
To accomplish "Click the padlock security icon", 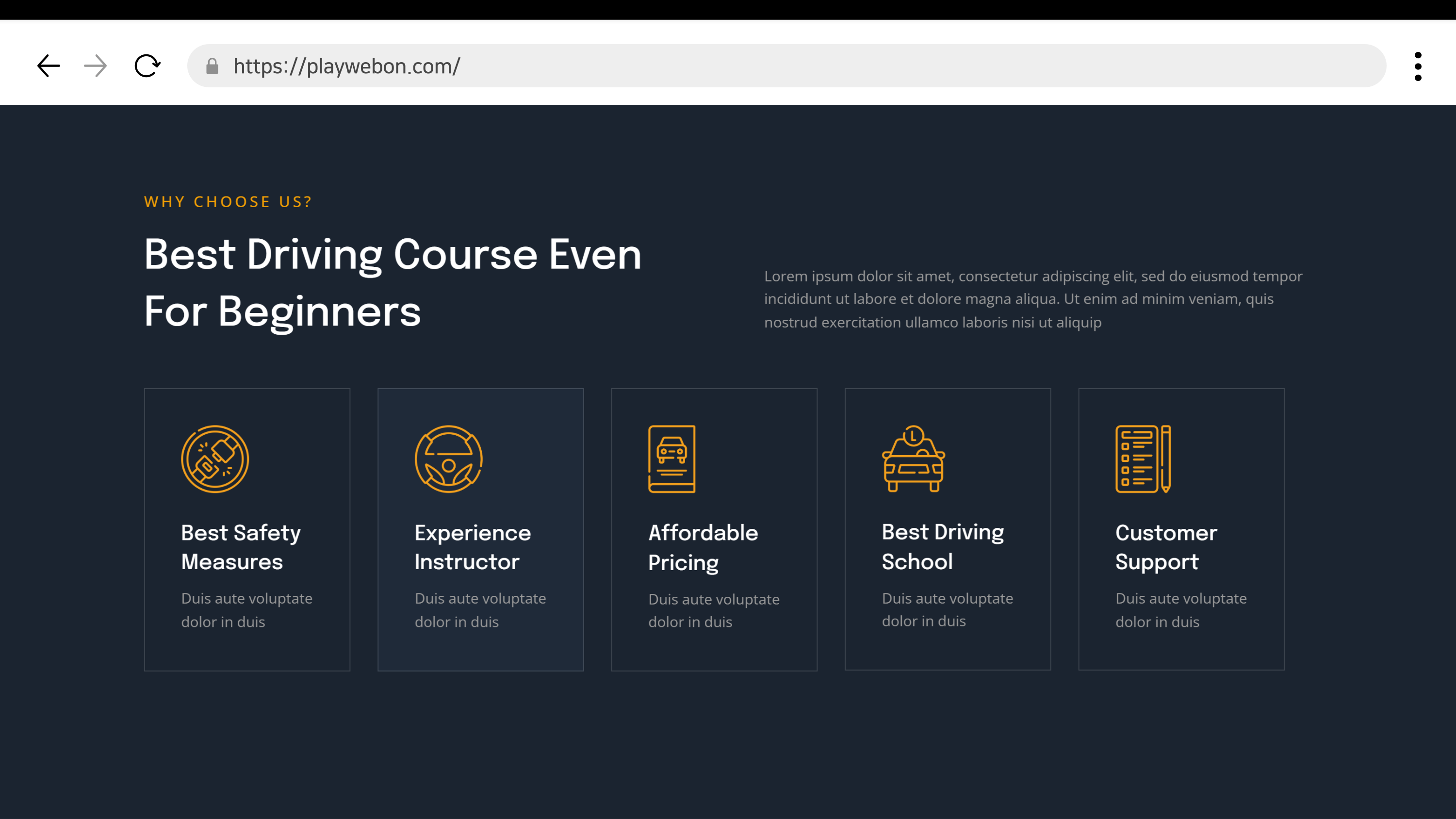I will click(212, 66).
